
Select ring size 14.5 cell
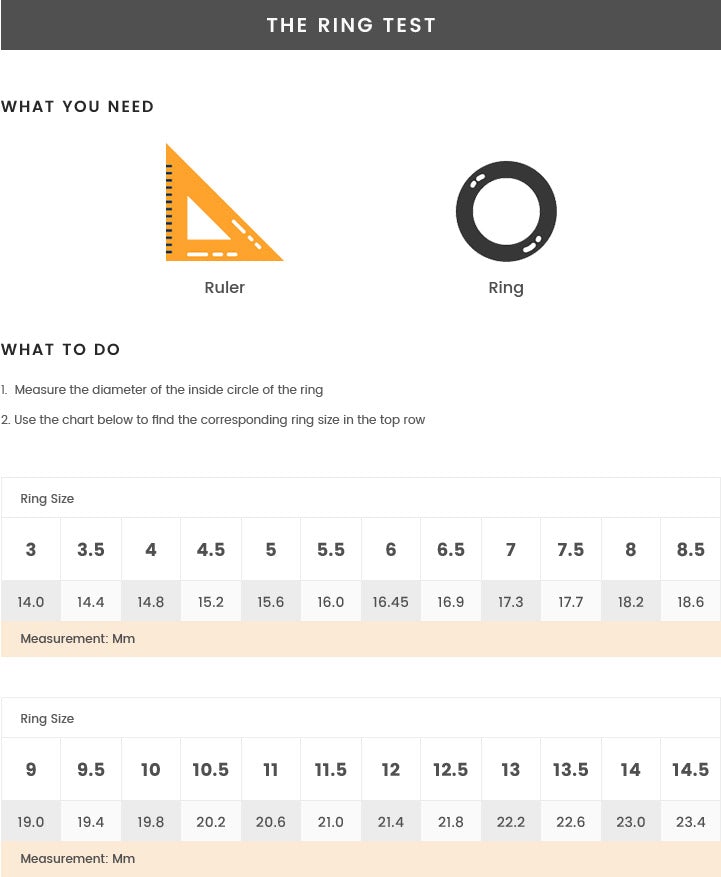[x=691, y=769]
